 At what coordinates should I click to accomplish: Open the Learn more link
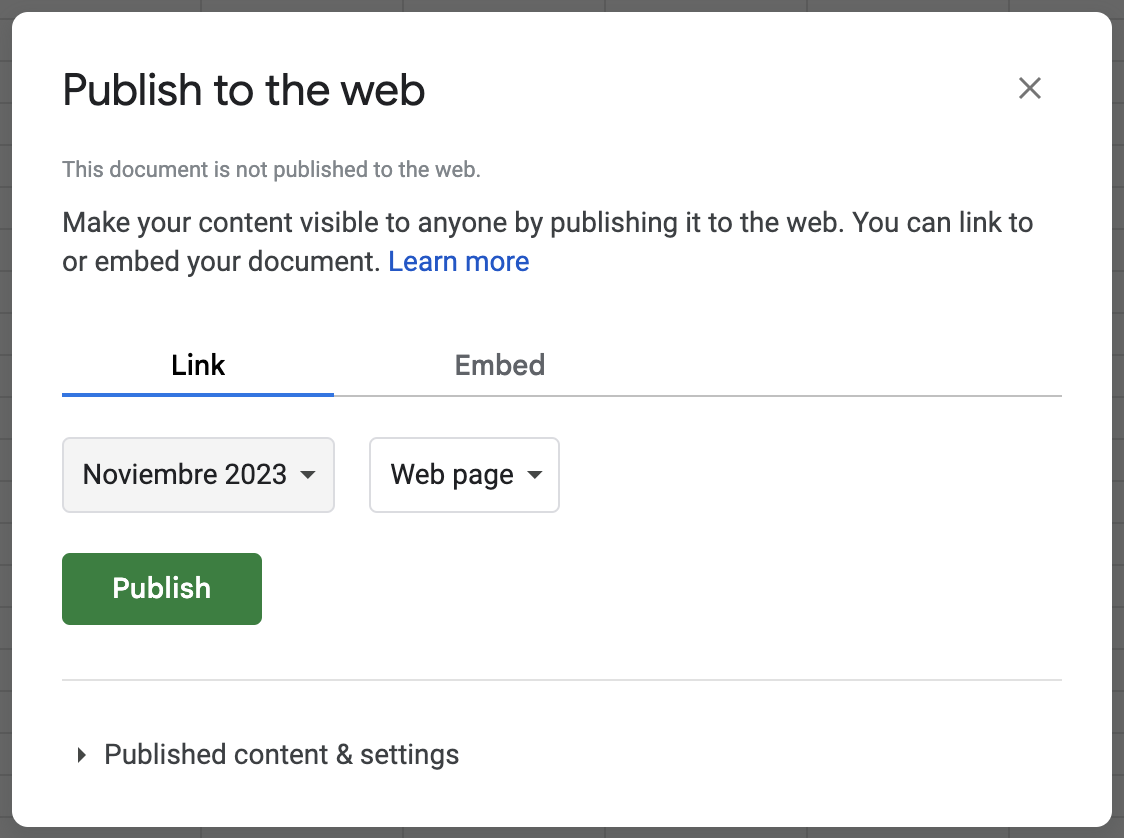click(x=458, y=262)
